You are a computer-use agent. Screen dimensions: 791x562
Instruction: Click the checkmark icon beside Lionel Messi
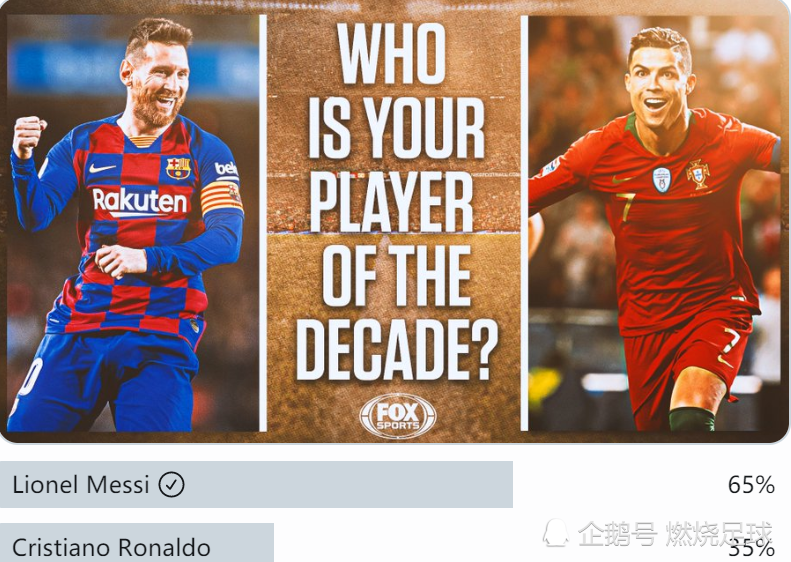[172, 485]
